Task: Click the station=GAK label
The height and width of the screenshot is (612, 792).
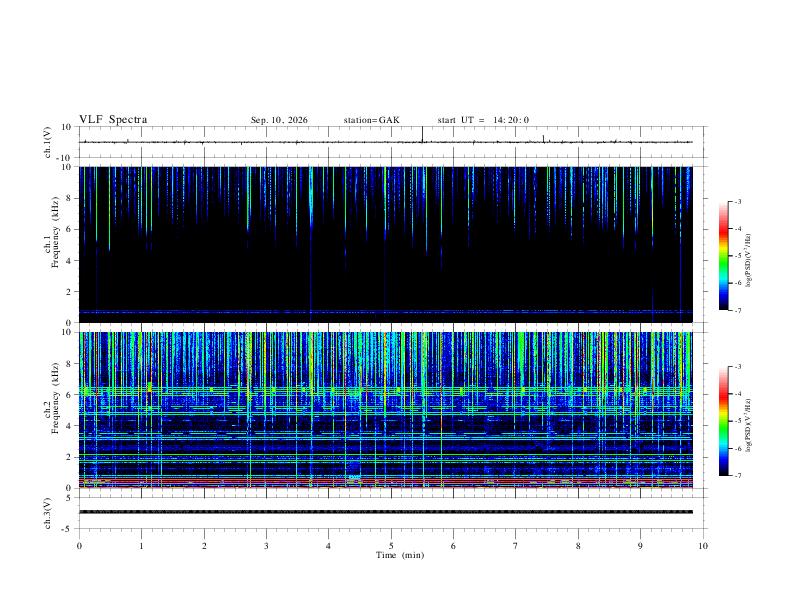Action: point(371,120)
